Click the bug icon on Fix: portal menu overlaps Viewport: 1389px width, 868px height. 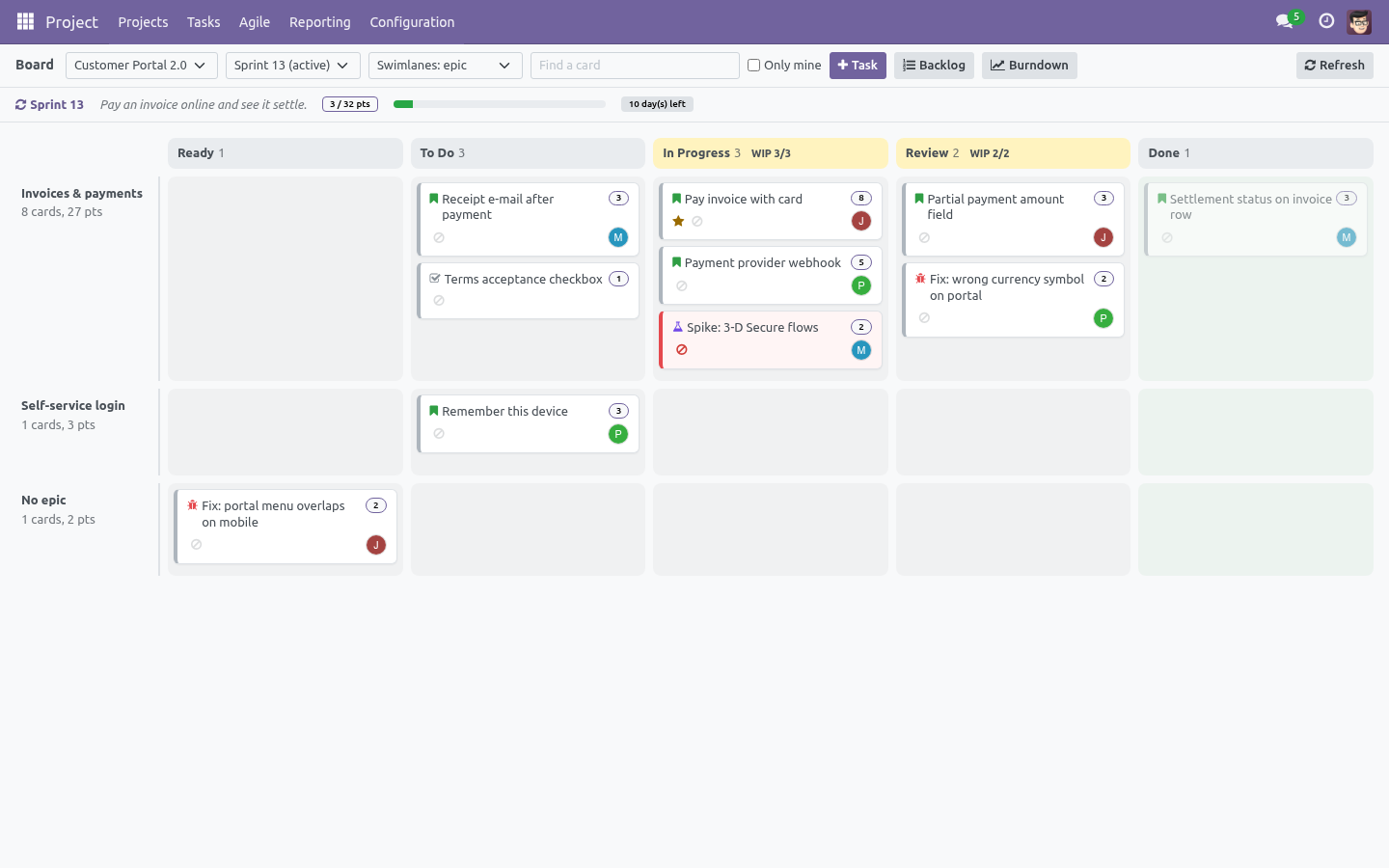pos(193,505)
